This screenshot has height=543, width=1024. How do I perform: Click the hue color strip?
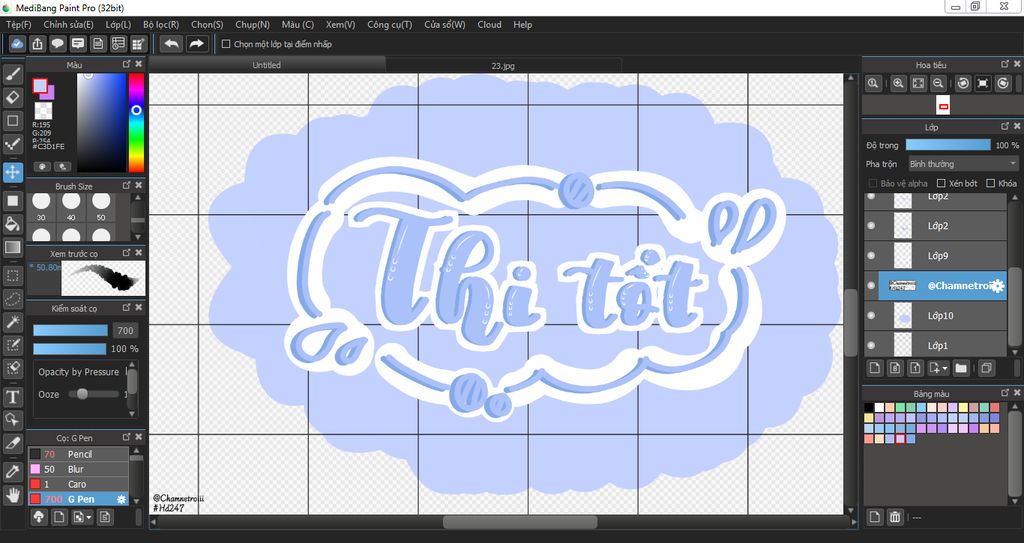(136, 122)
